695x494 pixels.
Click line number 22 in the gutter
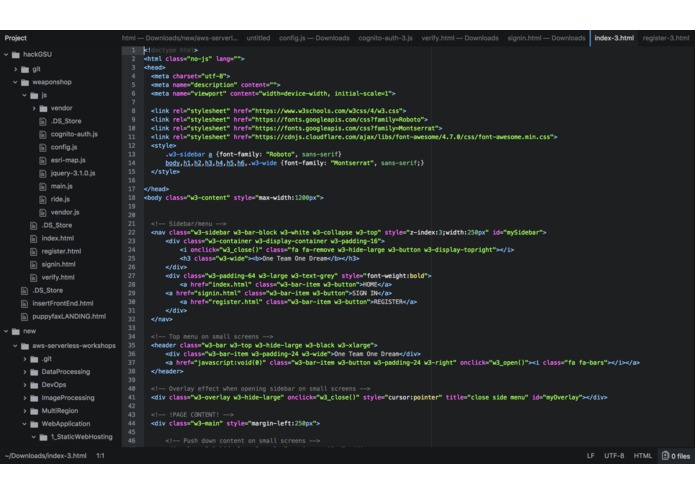coord(132,233)
